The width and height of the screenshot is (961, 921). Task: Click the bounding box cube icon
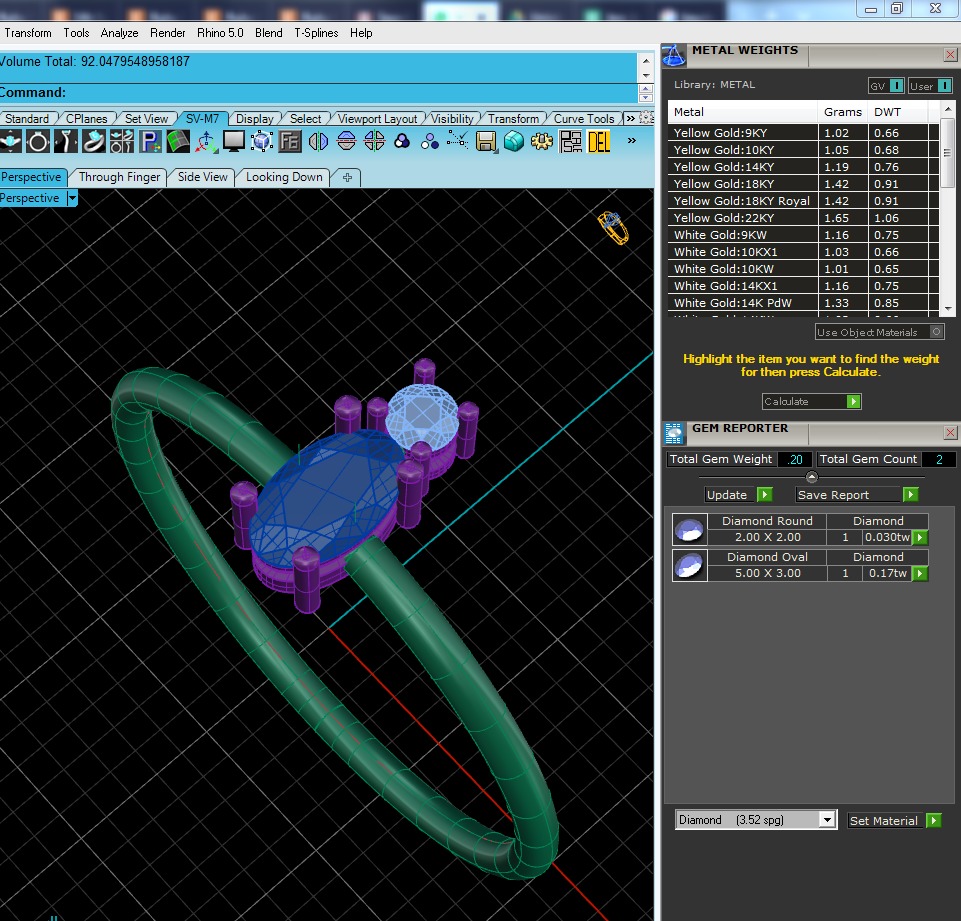pyautogui.click(x=262, y=142)
